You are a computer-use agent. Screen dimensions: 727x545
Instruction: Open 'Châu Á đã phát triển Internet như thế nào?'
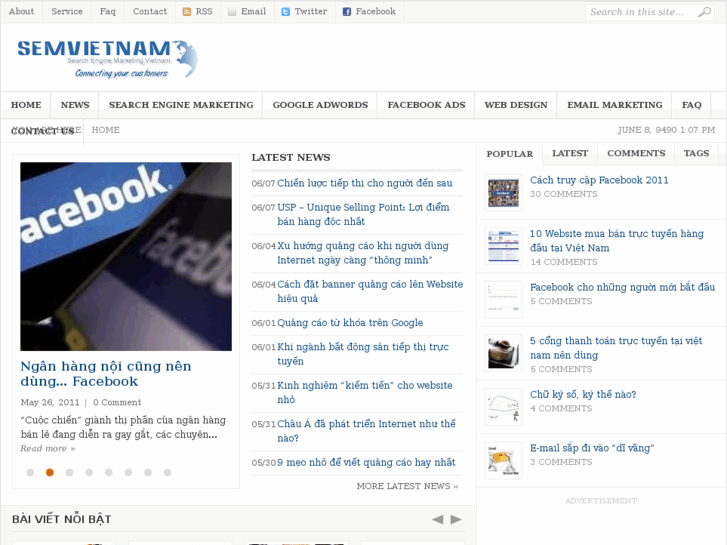pos(366,431)
